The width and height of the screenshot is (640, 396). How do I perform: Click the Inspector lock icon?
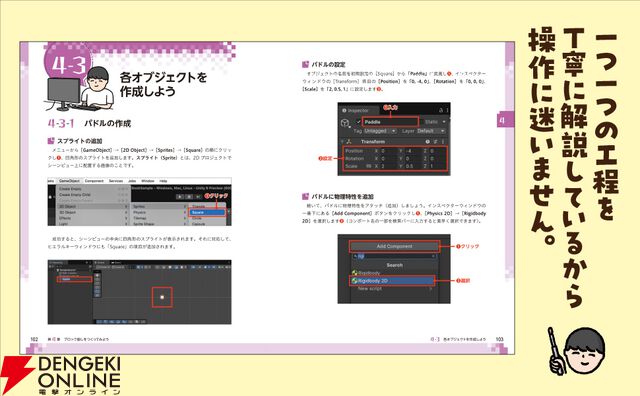click(441, 111)
